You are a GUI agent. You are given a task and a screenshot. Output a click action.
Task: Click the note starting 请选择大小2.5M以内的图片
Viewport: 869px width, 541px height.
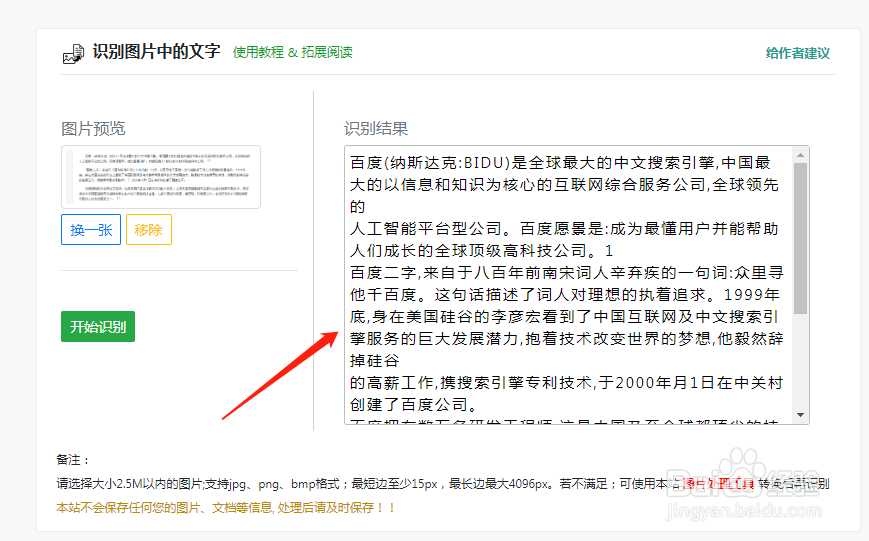pos(443,484)
